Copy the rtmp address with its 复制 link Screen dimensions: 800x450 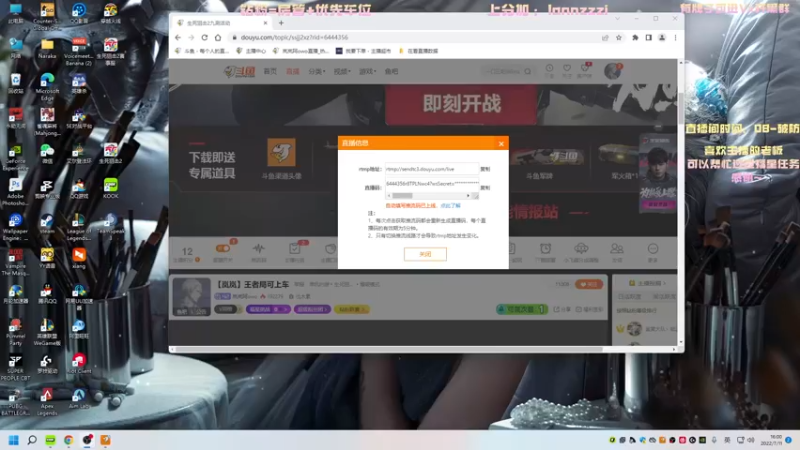(x=485, y=169)
